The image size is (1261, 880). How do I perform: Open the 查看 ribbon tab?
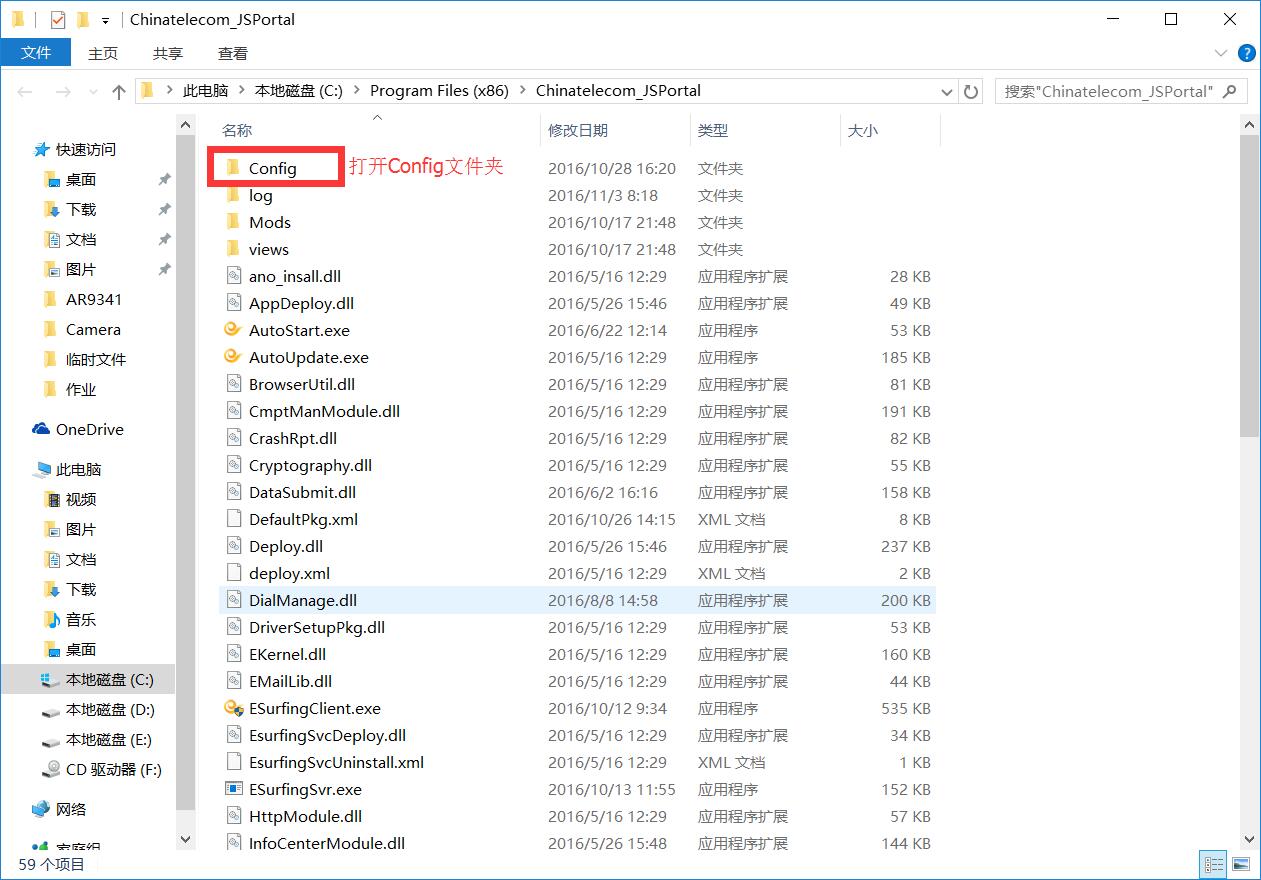(233, 53)
